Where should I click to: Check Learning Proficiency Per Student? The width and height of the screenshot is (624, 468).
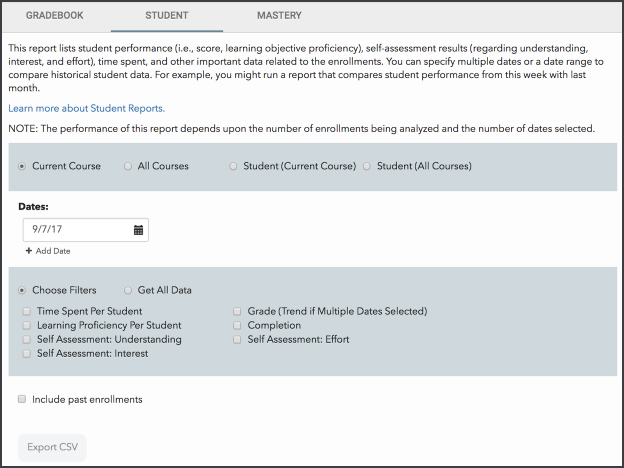[x=27, y=326]
